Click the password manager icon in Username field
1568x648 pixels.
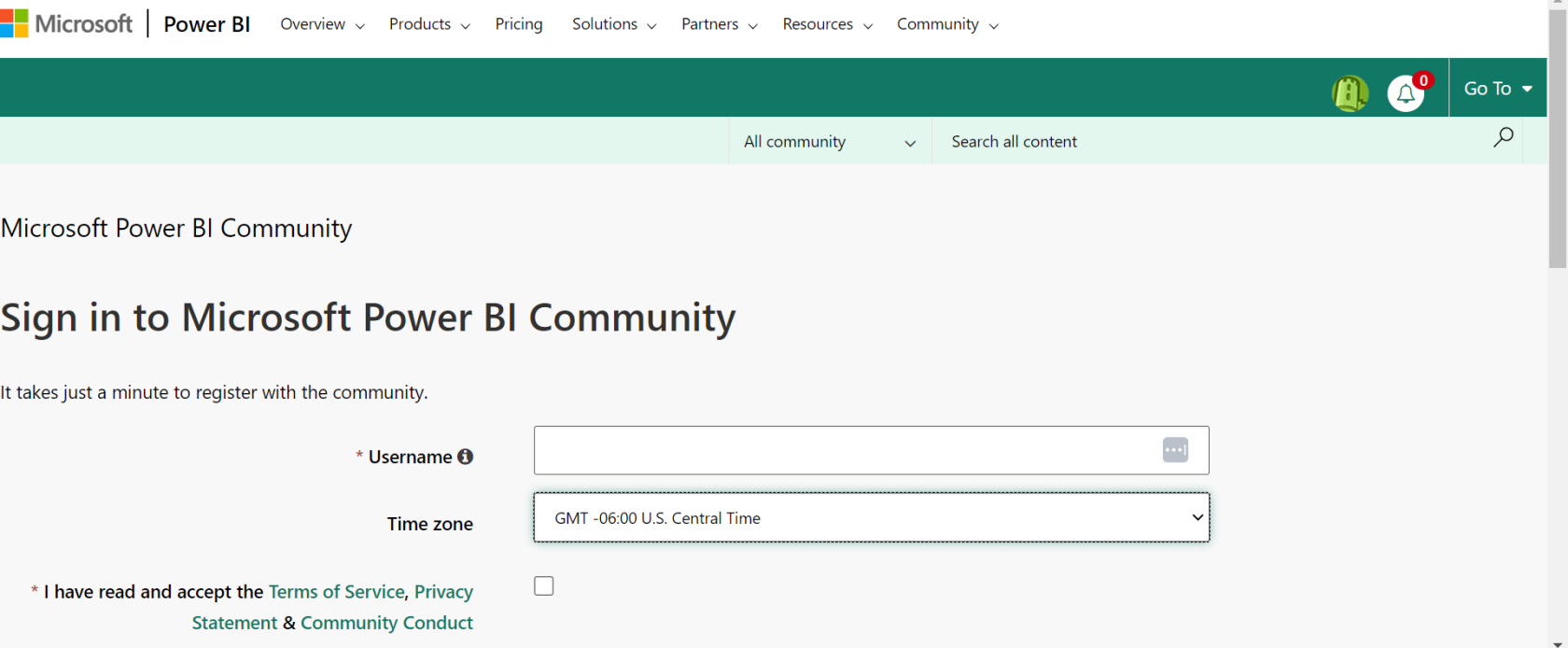tap(1175, 450)
